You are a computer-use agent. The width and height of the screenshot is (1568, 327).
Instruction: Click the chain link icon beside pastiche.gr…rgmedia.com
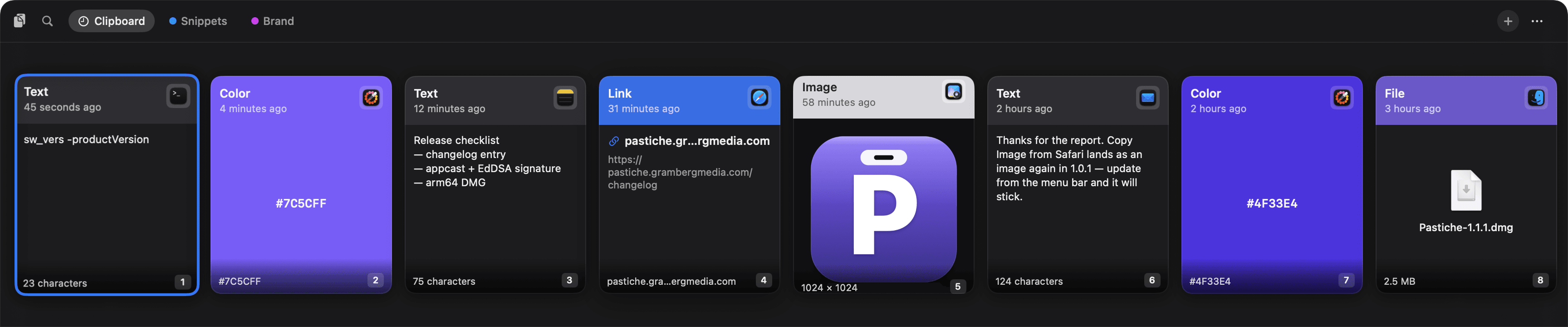(613, 141)
